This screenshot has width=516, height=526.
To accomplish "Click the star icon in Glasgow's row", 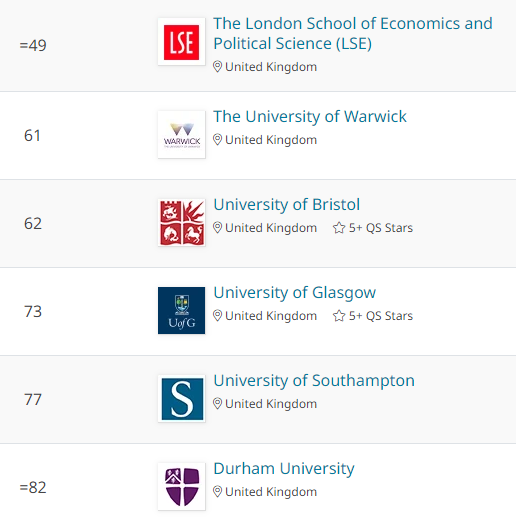I will click(339, 316).
